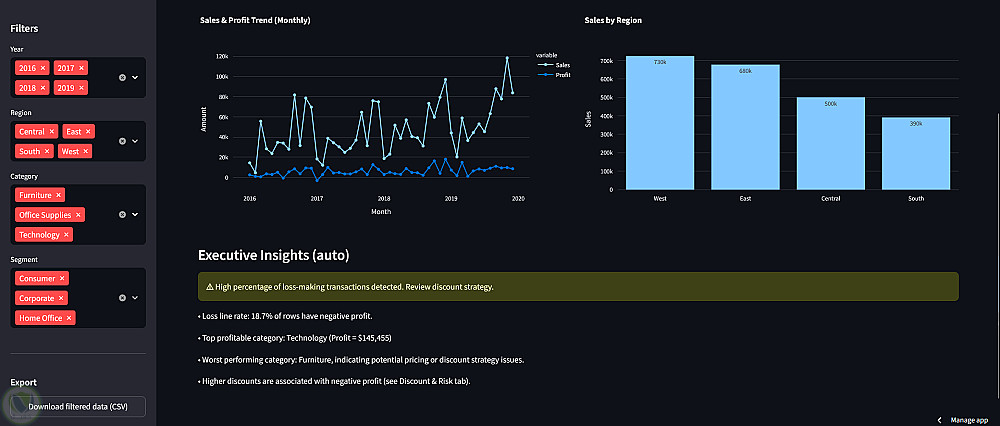Viewport: 1000px width, 426px height.
Task: Remove the Technology category tag
Action: point(67,235)
